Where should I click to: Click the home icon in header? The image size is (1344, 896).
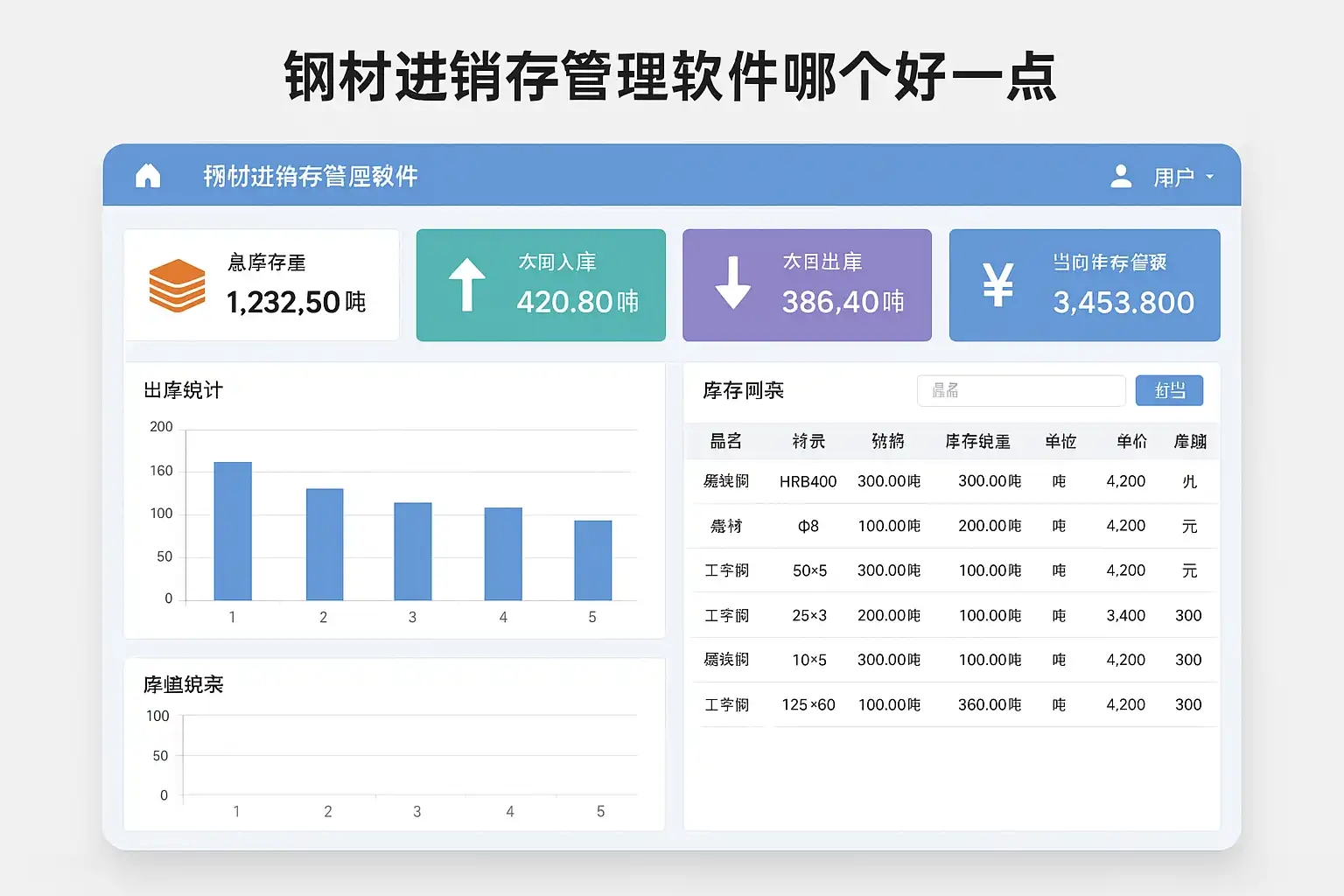[x=148, y=176]
